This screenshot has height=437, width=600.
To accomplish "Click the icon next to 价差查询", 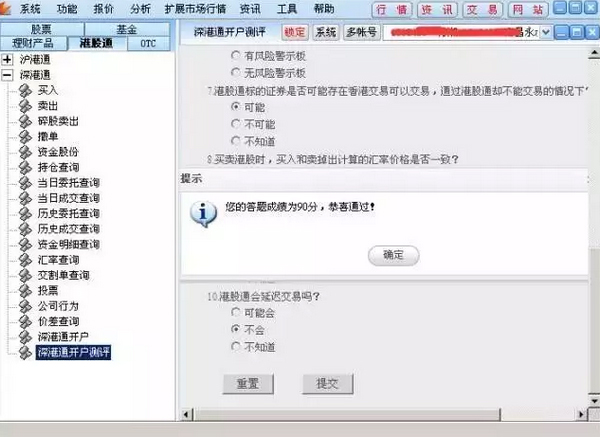I will click(25, 321).
